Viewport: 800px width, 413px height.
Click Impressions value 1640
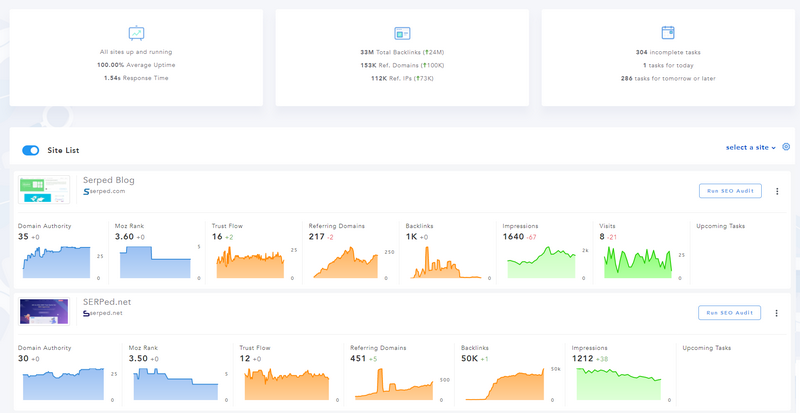point(513,237)
